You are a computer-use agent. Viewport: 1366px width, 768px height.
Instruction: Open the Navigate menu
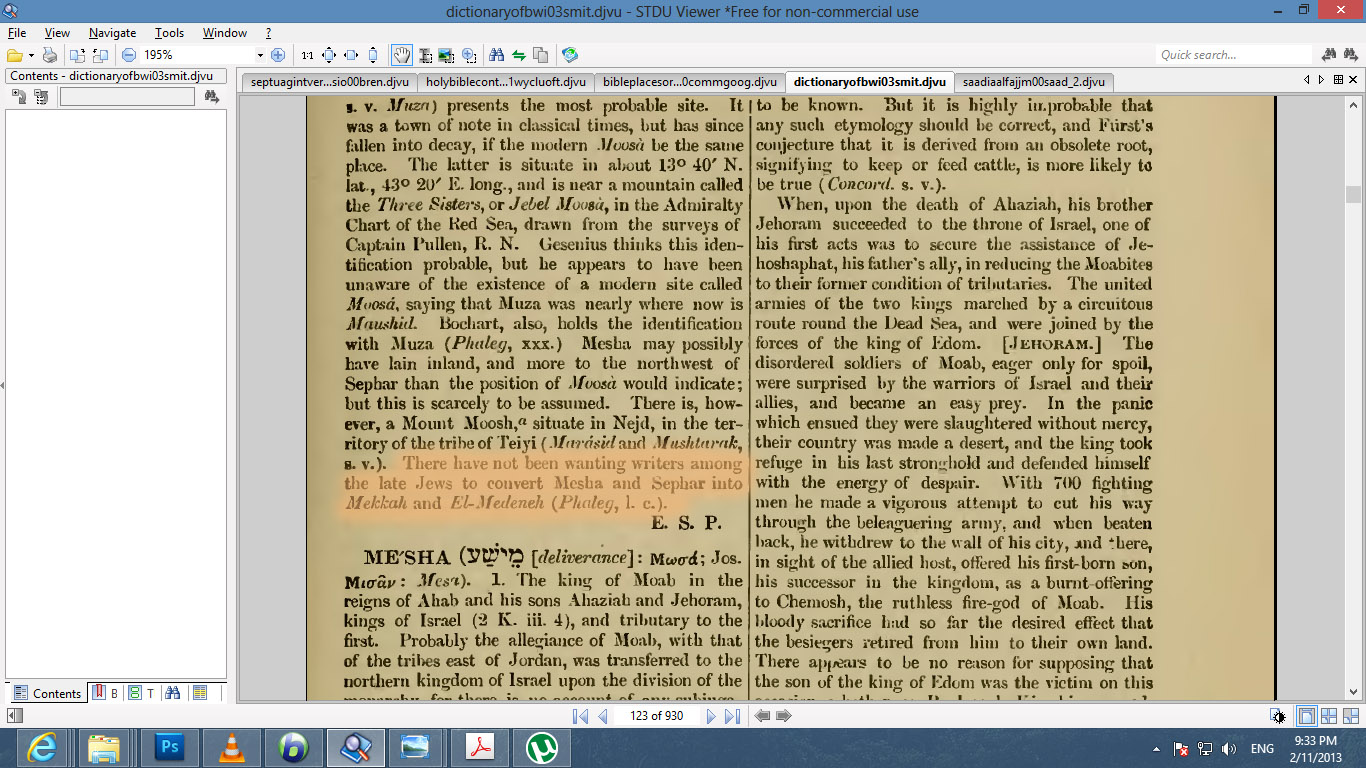113,33
